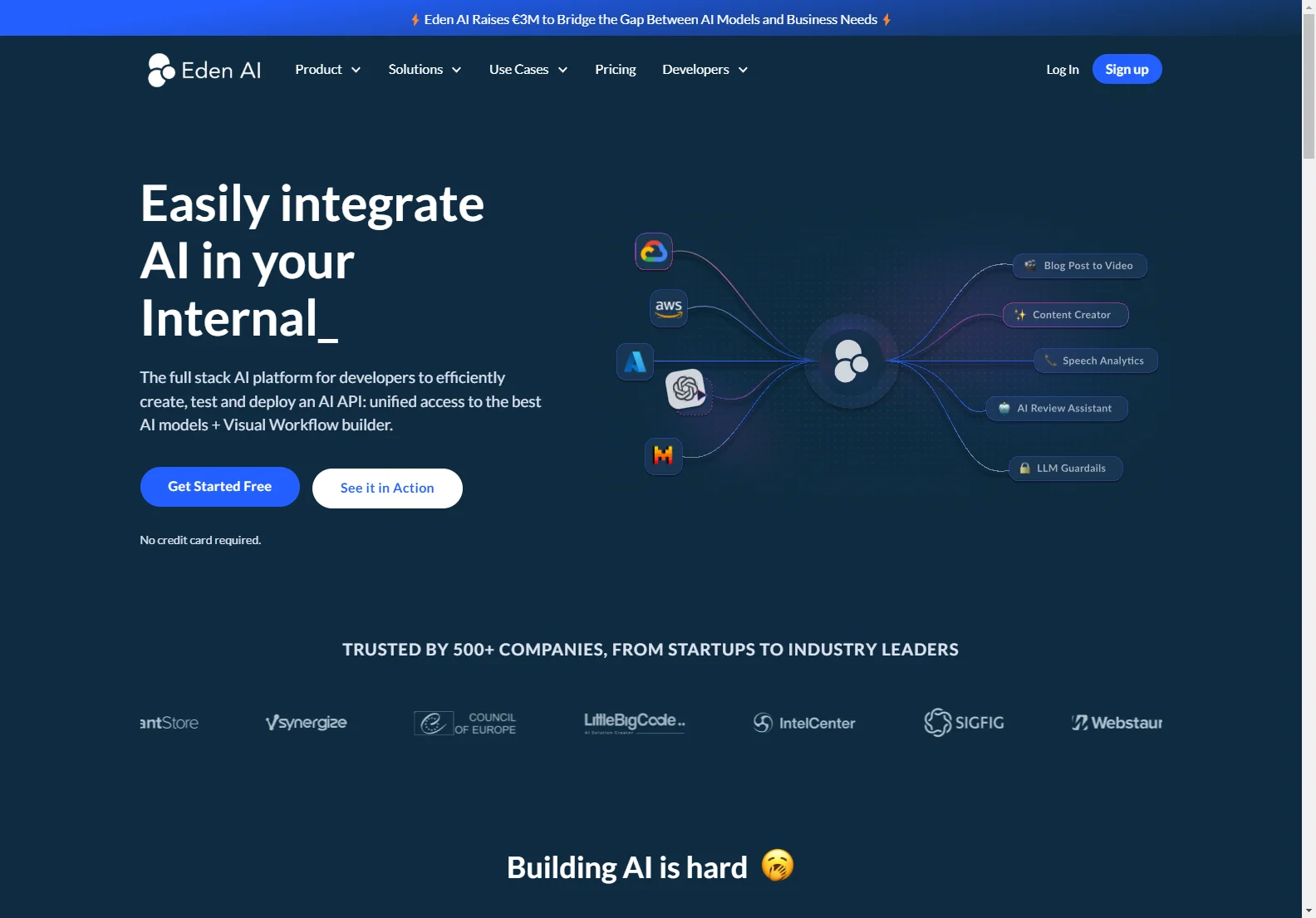Click the Google Cloud provider icon
This screenshot has height=918, width=1316.
point(654,252)
